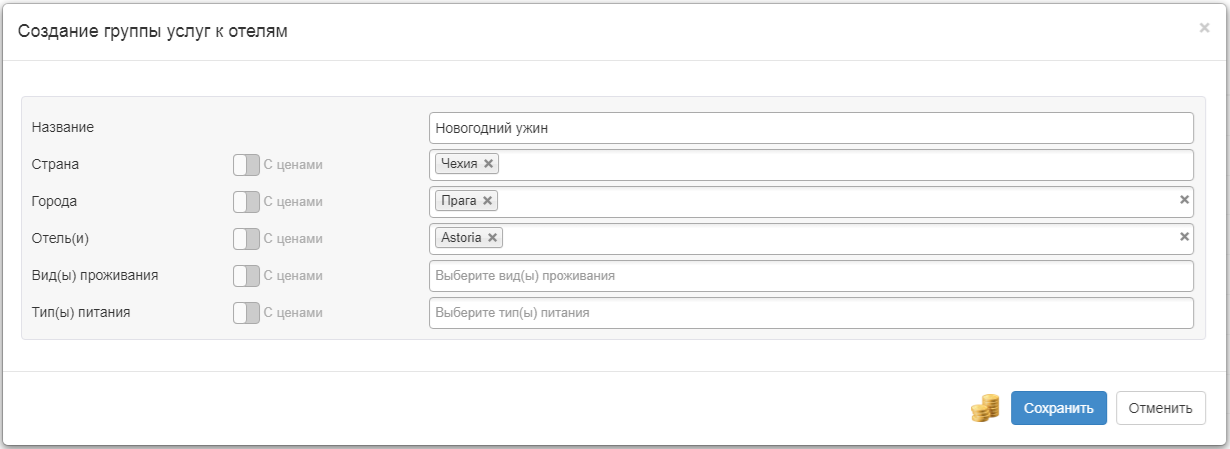Screen dimensions: 1230x449
Task: Open the Тип(ы) питания selection dropdown
Action: 810,313
